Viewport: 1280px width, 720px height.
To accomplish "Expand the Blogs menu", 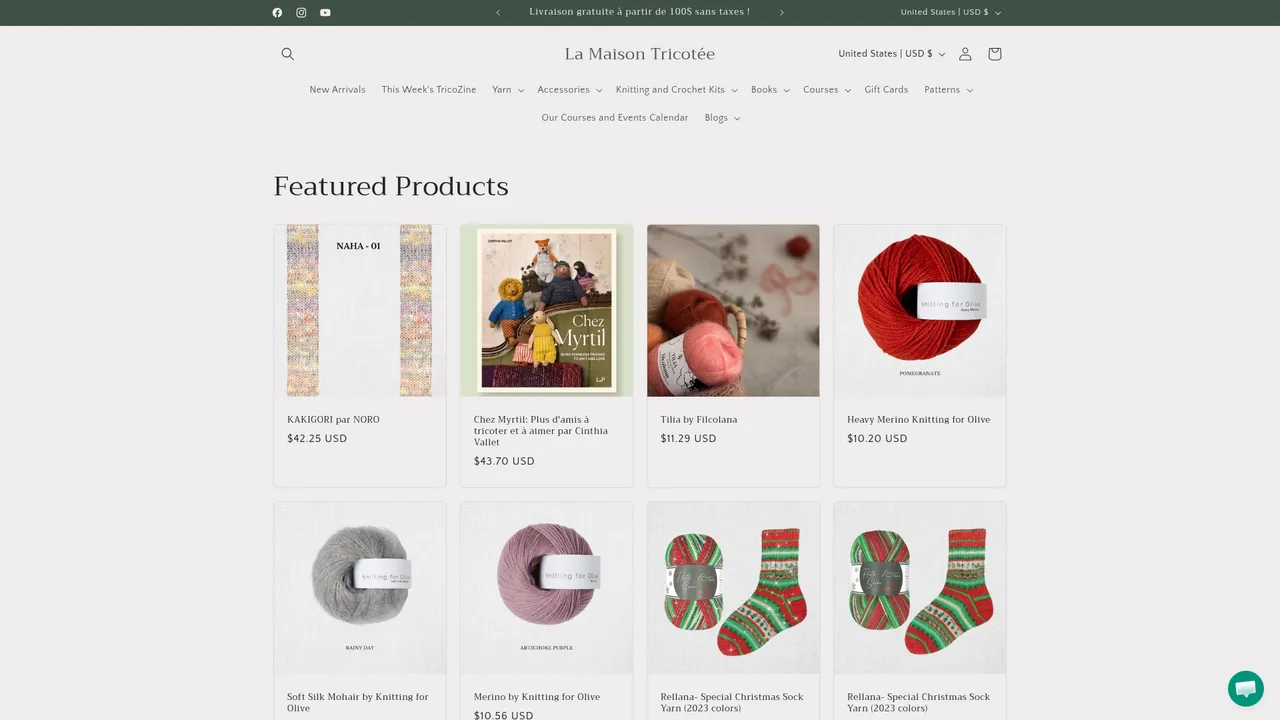I will pos(723,118).
